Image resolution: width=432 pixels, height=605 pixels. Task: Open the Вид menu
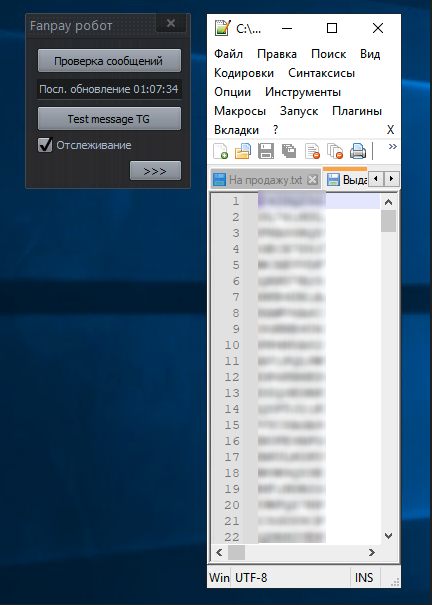(x=370, y=54)
